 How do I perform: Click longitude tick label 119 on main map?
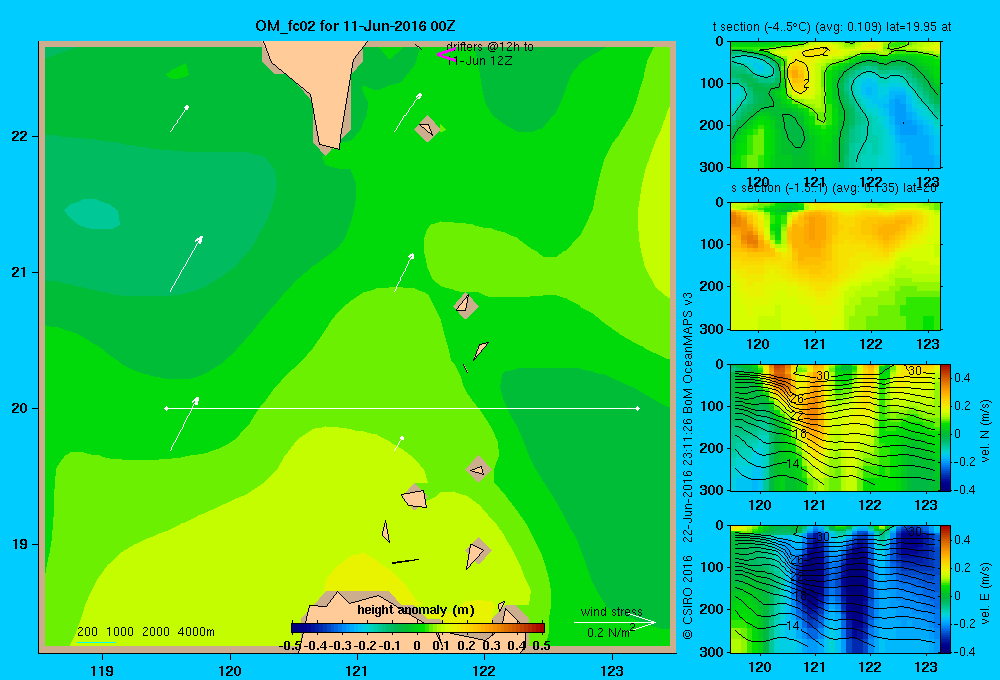pos(102,670)
